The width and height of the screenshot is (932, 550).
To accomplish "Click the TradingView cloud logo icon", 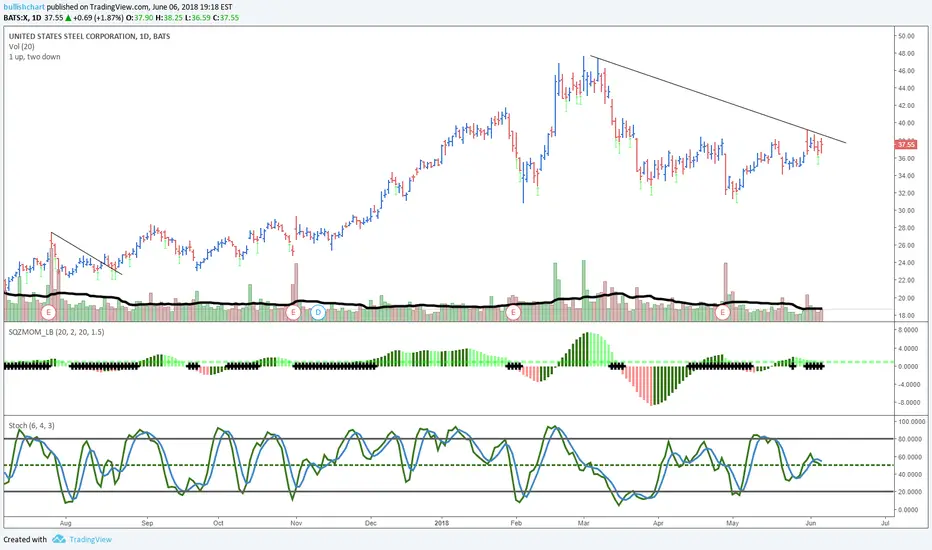I will tap(58, 539).
